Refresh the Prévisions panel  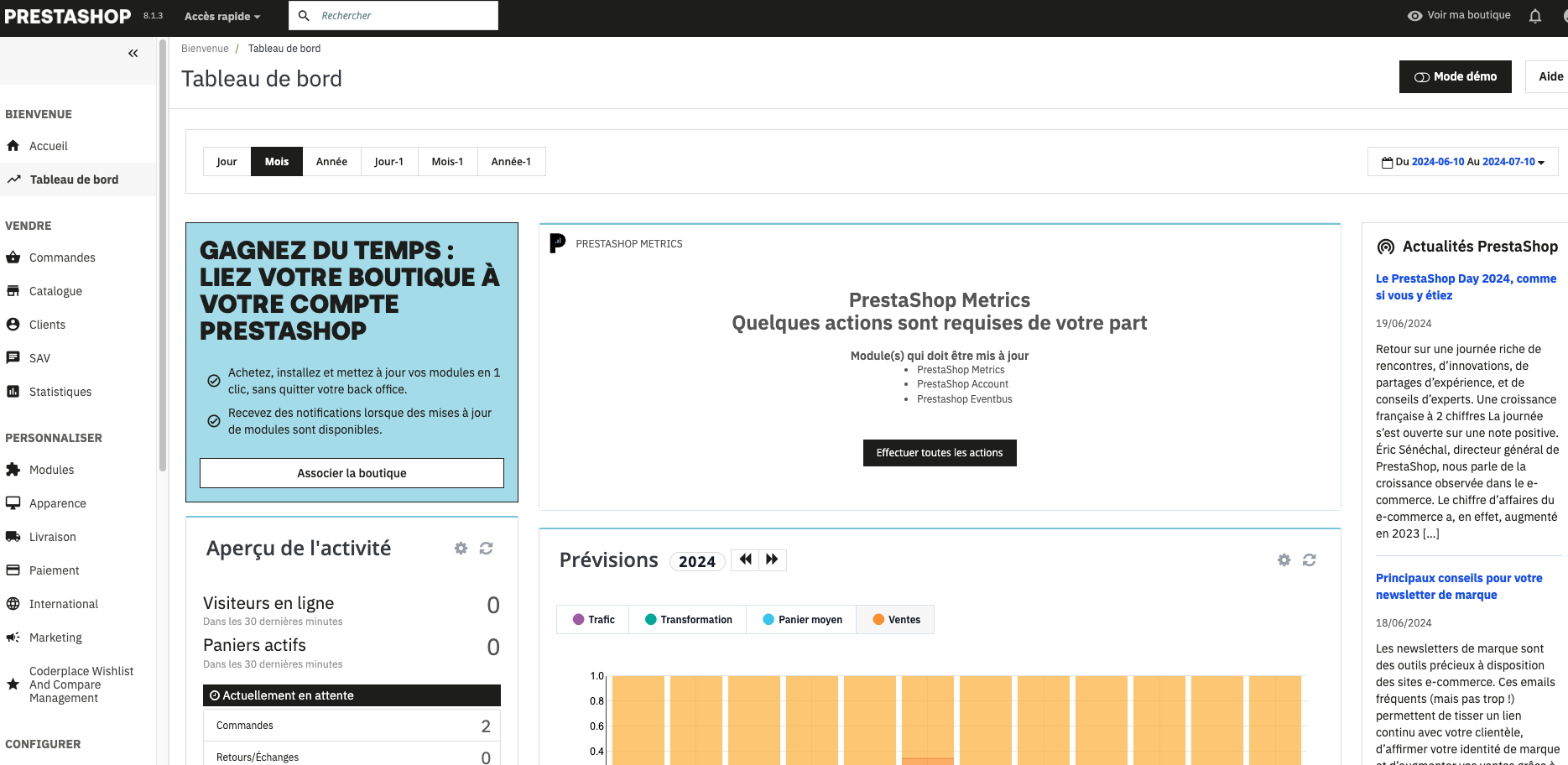1309,560
